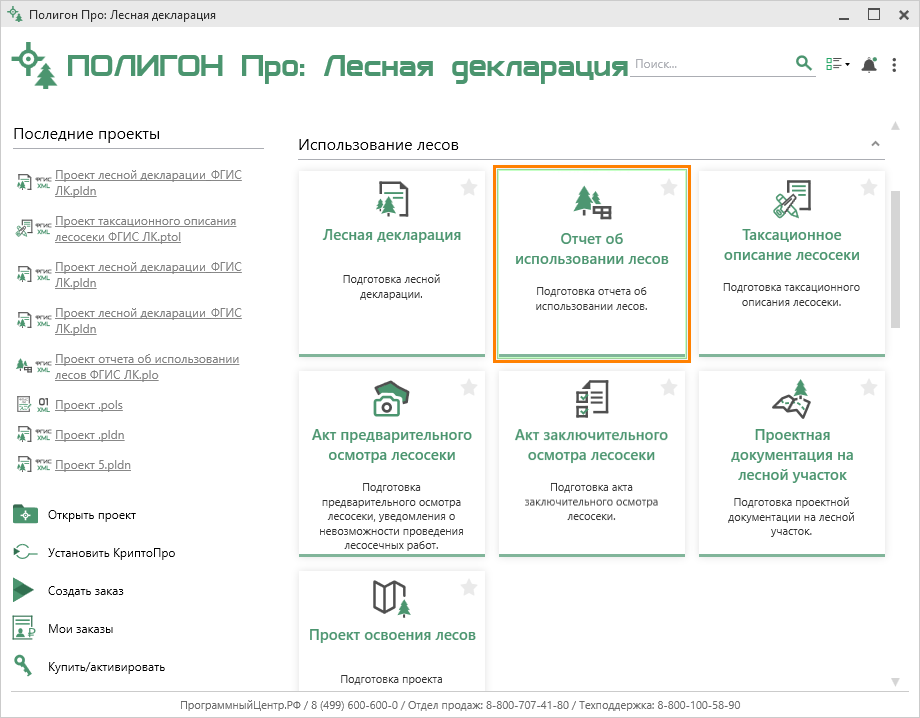Image resolution: width=920 pixels, height=718 pixels.
Task: Click the Установить КриптоПро icon
Action: pyautogui.click(x=25, y=553)
